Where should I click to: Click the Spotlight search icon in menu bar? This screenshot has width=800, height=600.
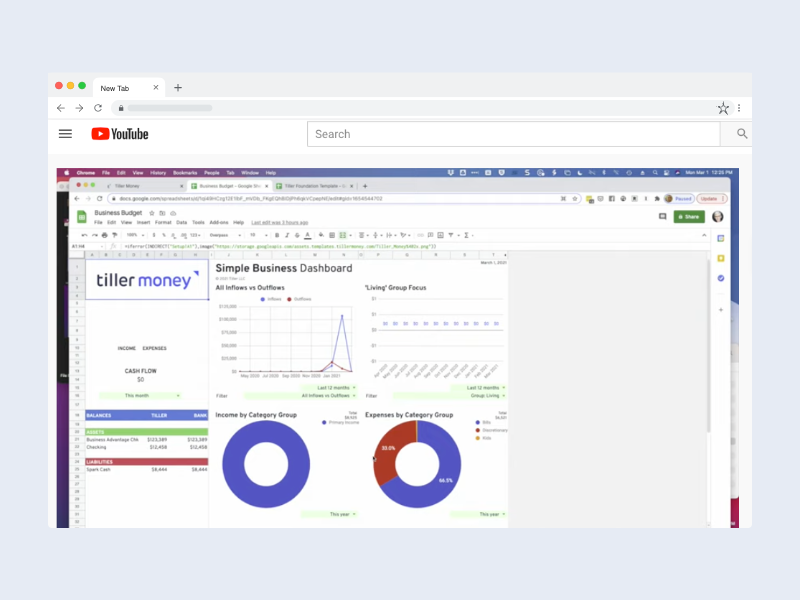tap(655, 173)
